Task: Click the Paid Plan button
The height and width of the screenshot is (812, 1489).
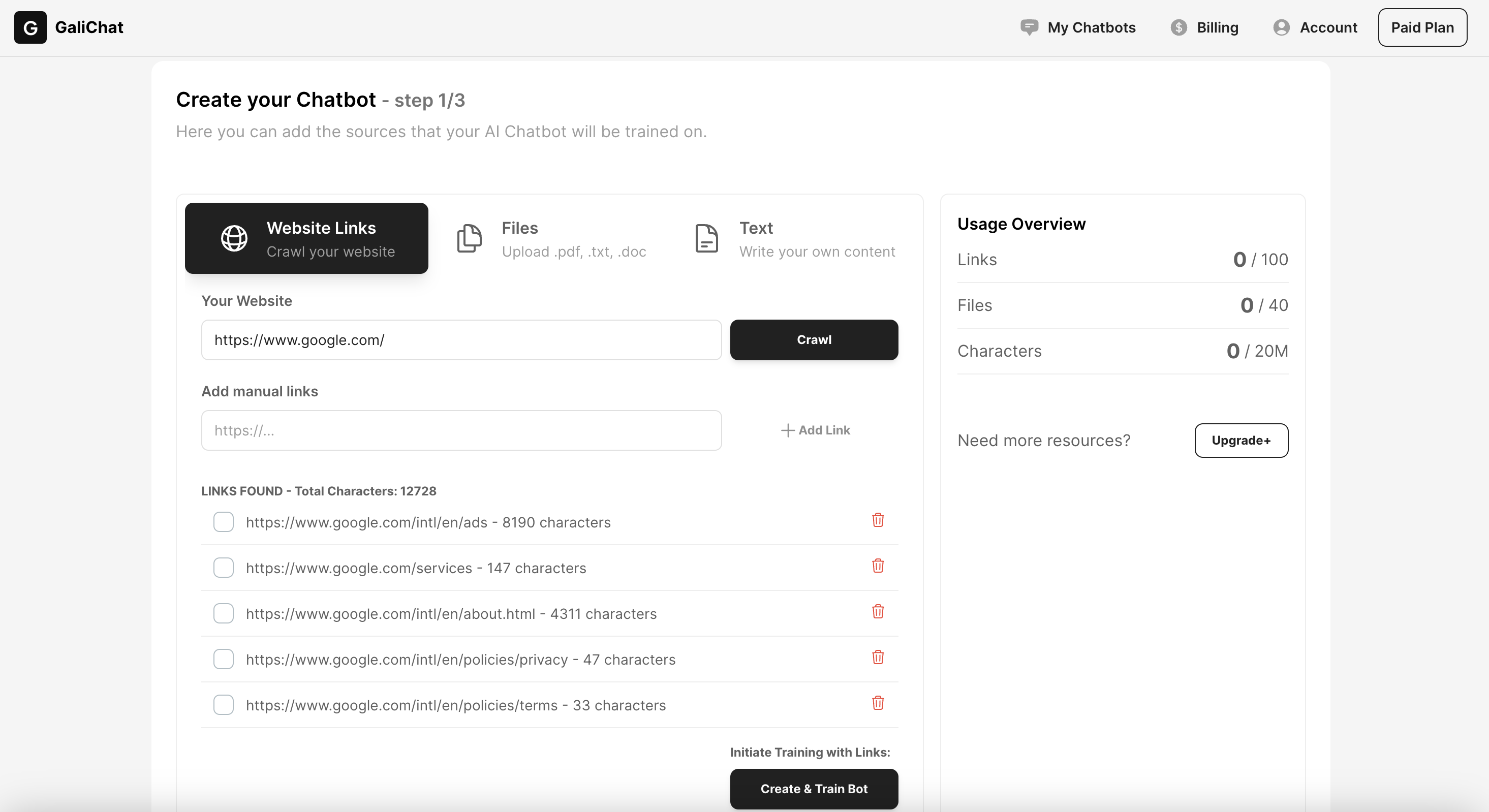Action: pos(1422,27)
